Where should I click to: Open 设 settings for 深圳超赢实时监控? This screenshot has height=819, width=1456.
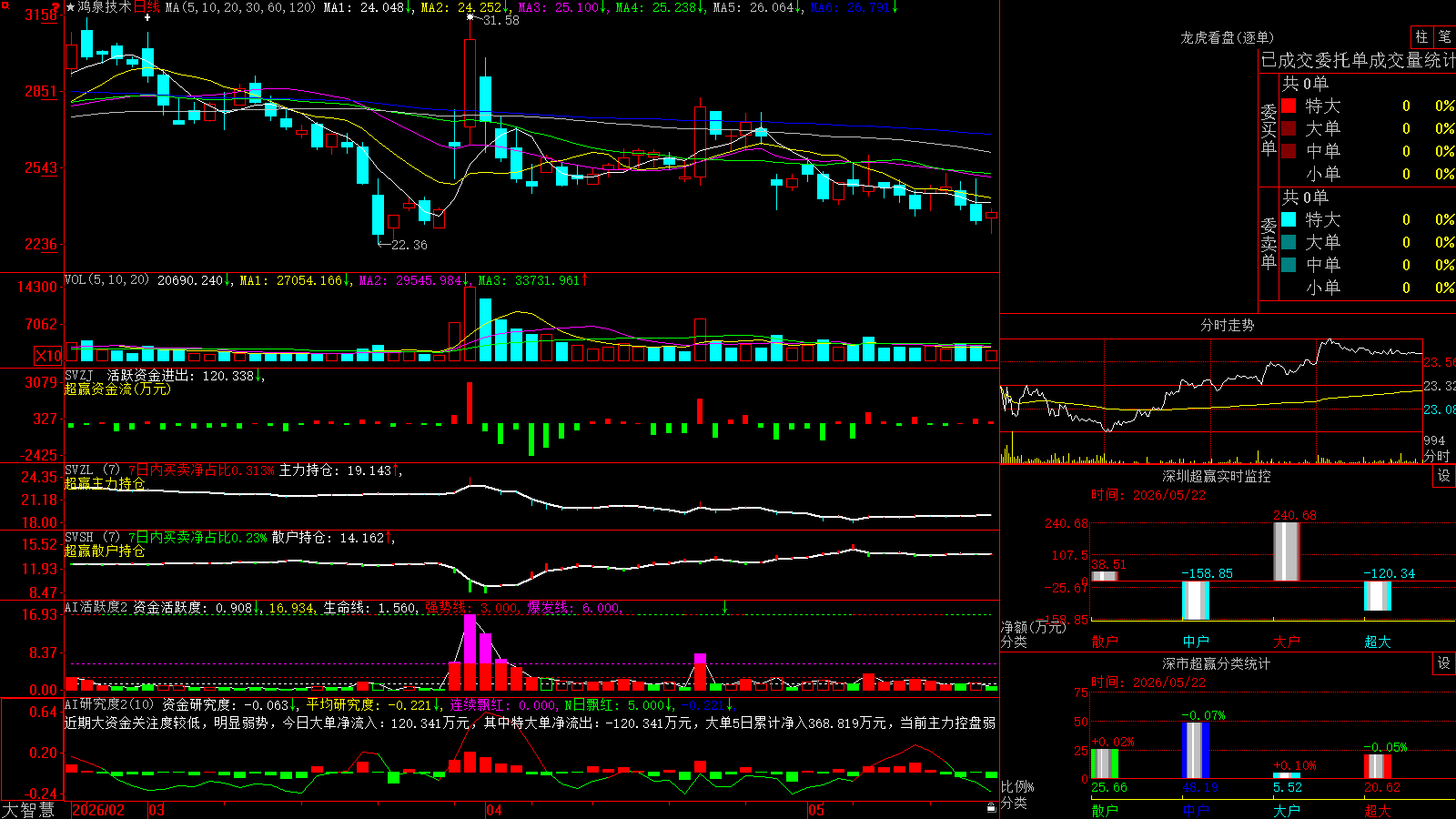tap(1444, 476)
